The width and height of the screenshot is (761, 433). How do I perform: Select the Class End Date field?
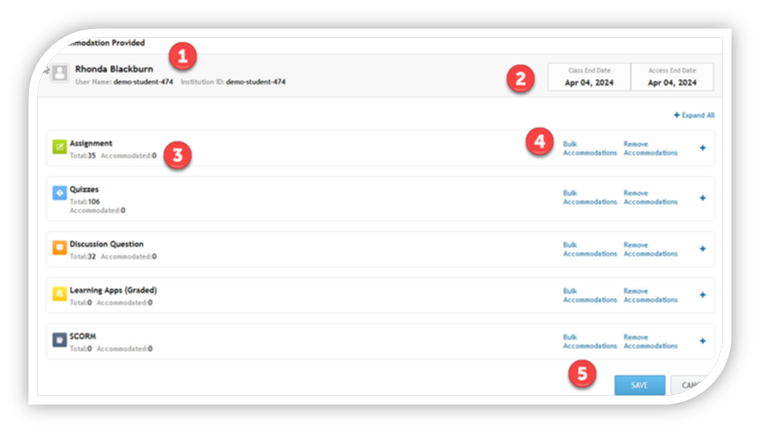(588, 78)
